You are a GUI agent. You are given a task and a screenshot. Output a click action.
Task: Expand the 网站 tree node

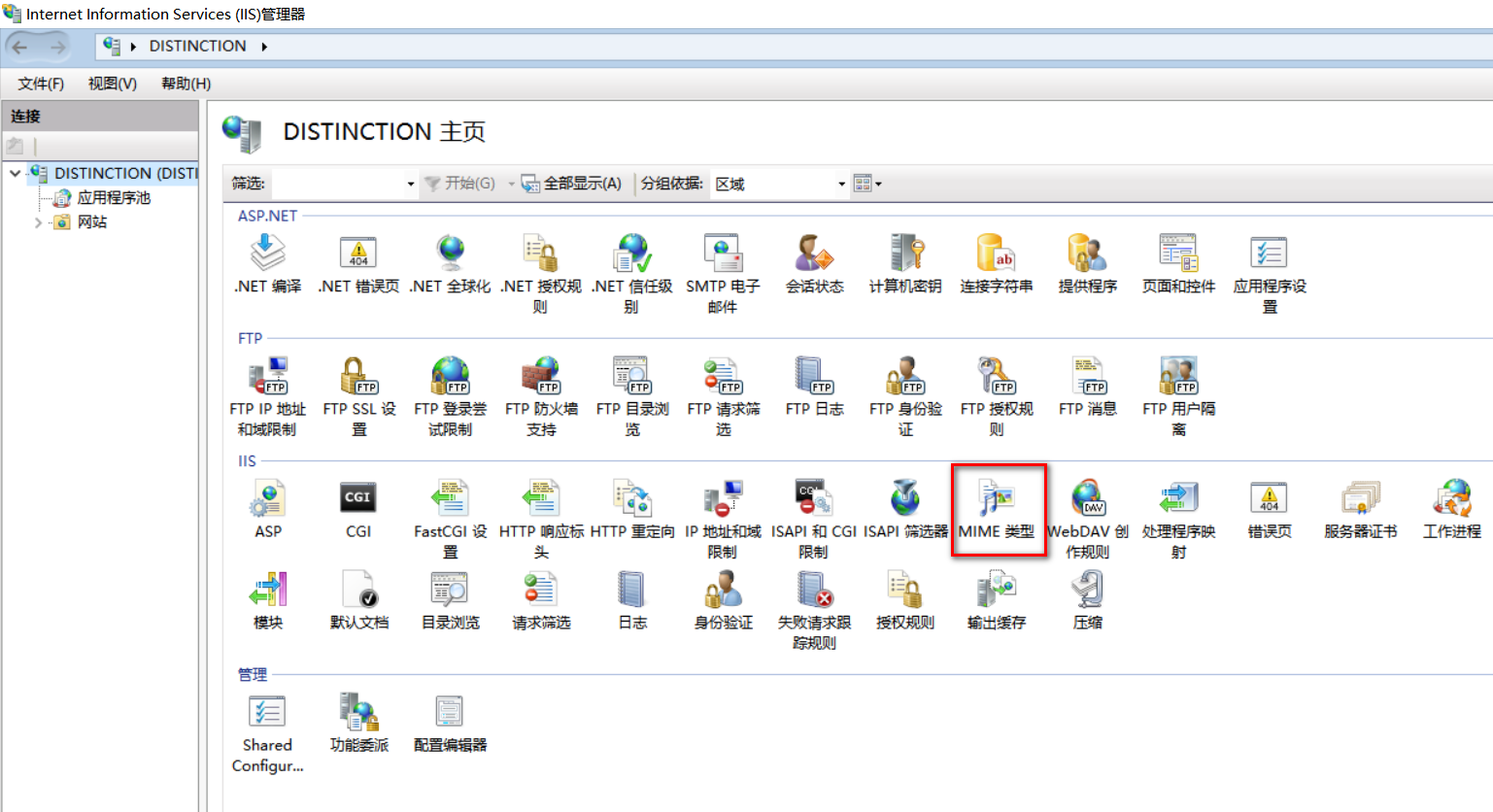tap(38, 222)
